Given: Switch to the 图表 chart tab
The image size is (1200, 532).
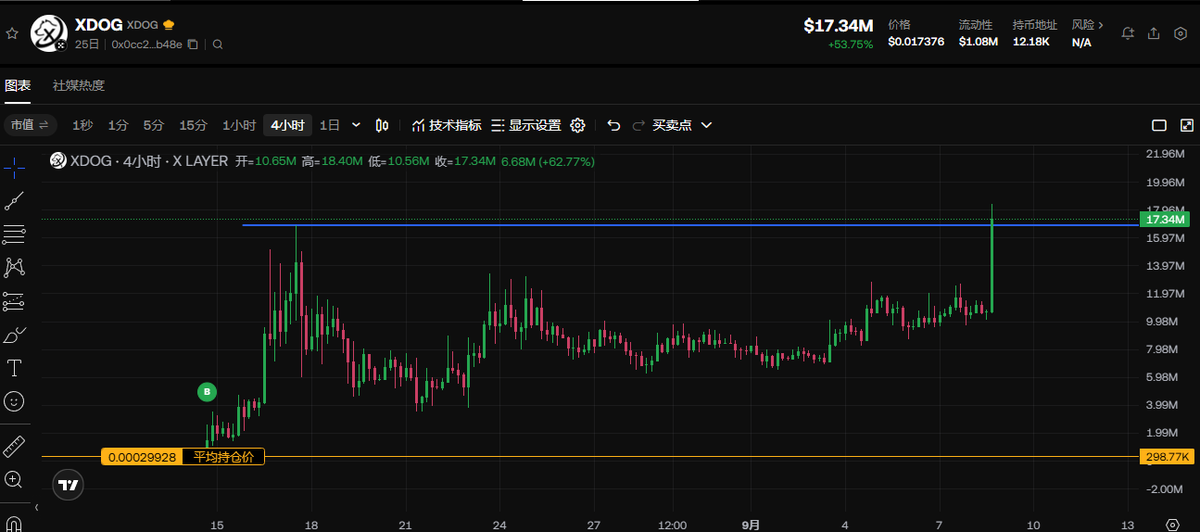Looking at the screenshot, I should coord(17,86).
